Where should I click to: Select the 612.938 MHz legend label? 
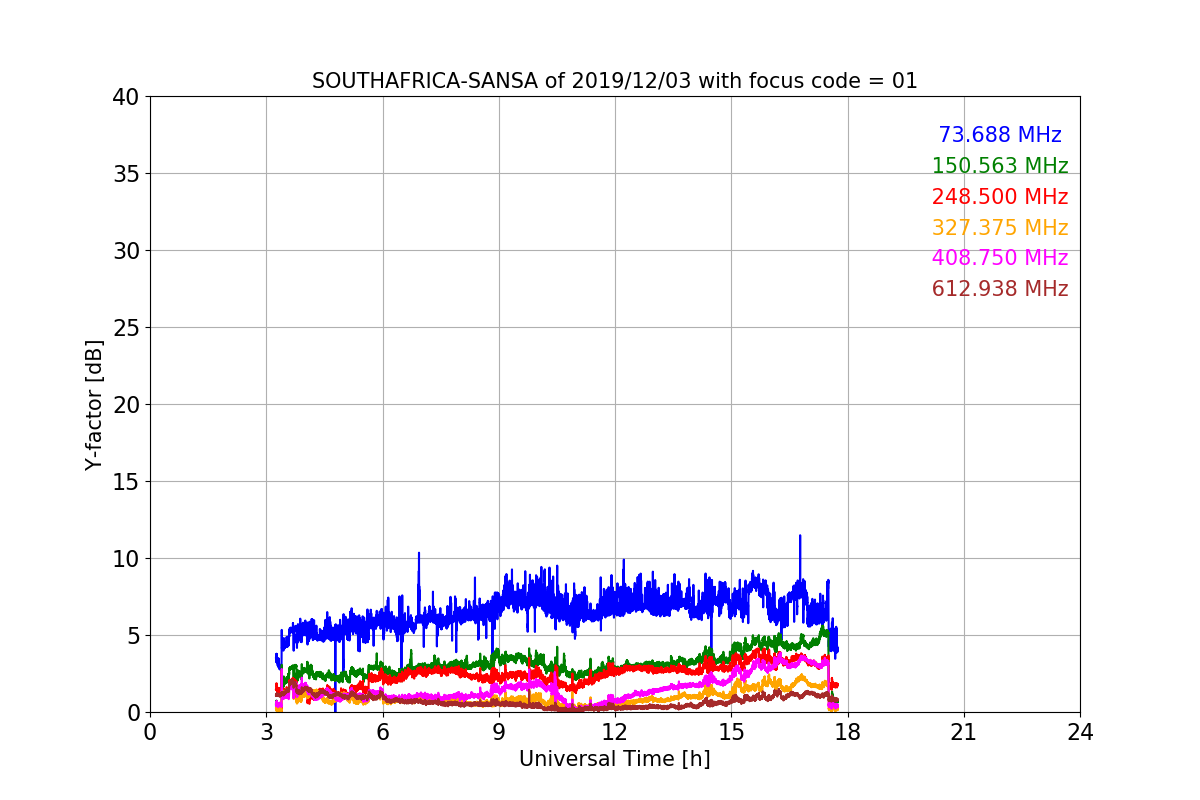(1000, 289)
